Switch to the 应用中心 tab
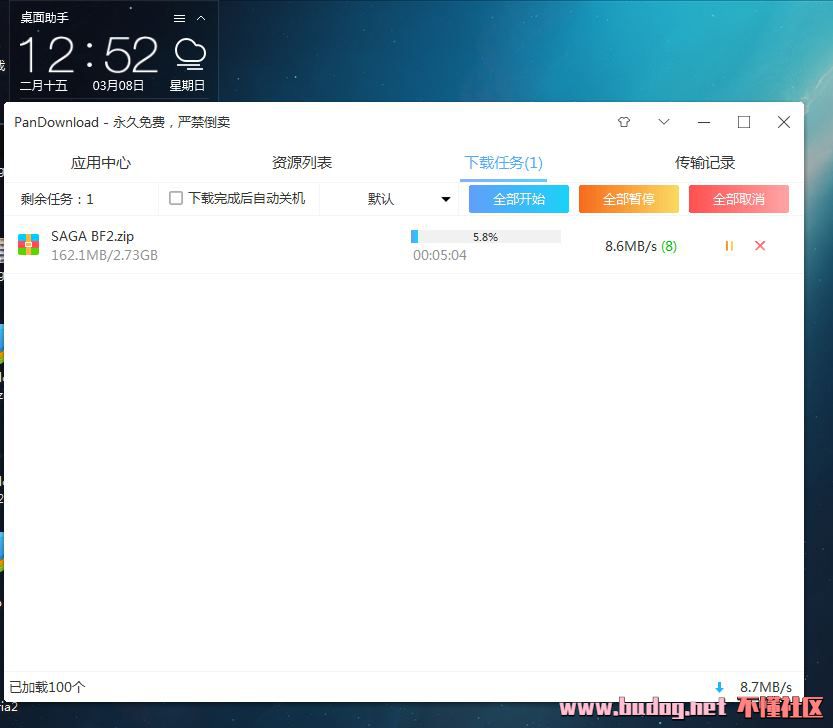The width and height of the screenshot is (833, 728). 100,162
